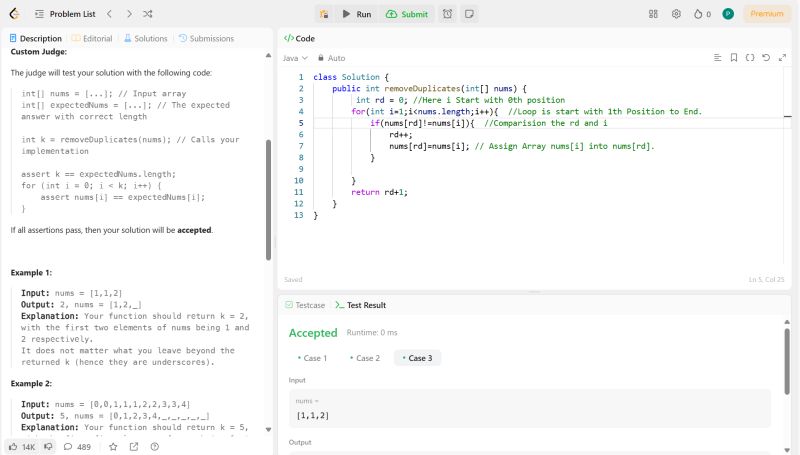Click the 'Example 2:' heading
The image size is (800, 455).
(x=31, y=384)
